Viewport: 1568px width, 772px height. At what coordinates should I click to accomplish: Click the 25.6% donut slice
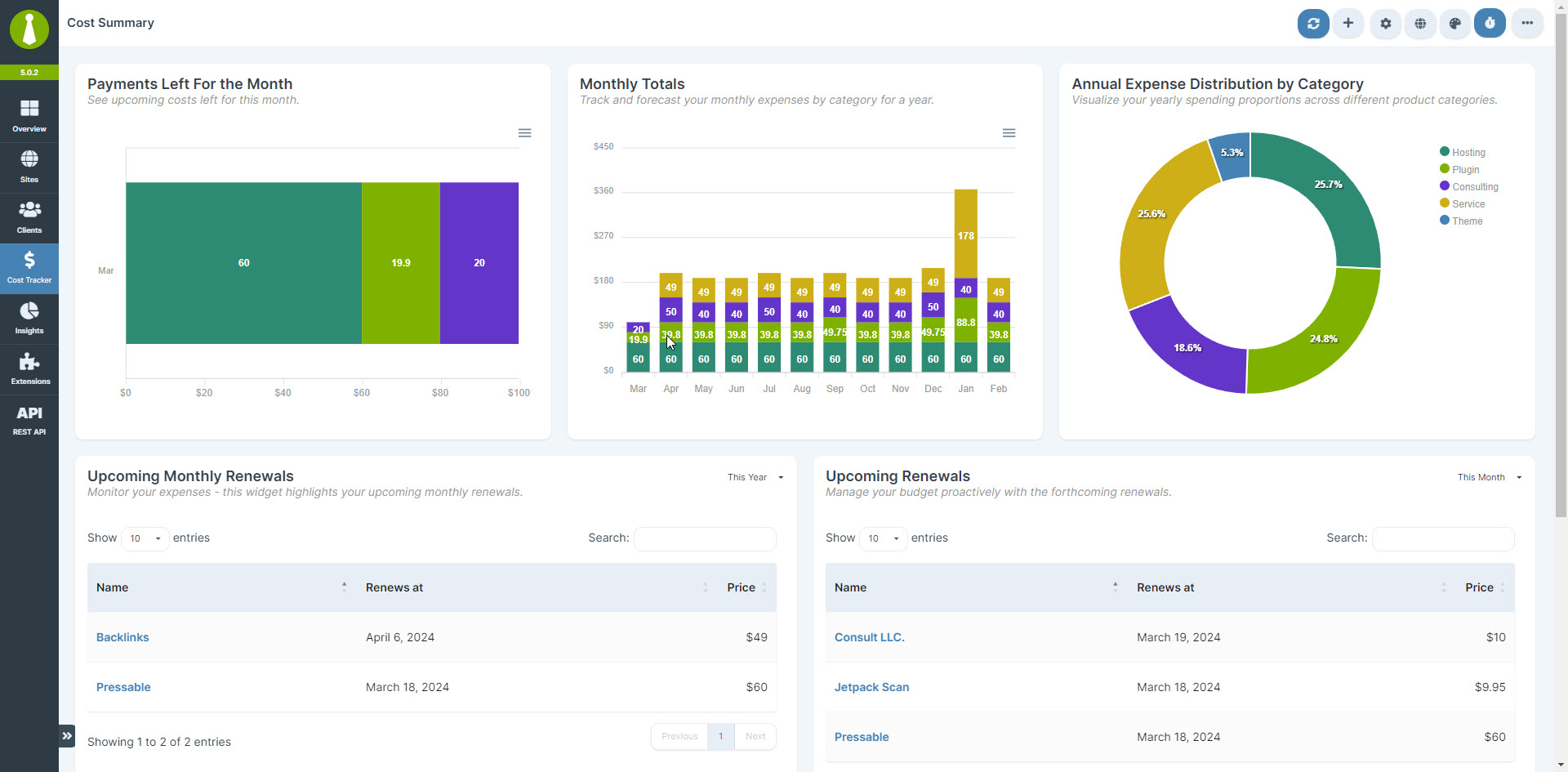point(1151,214)
